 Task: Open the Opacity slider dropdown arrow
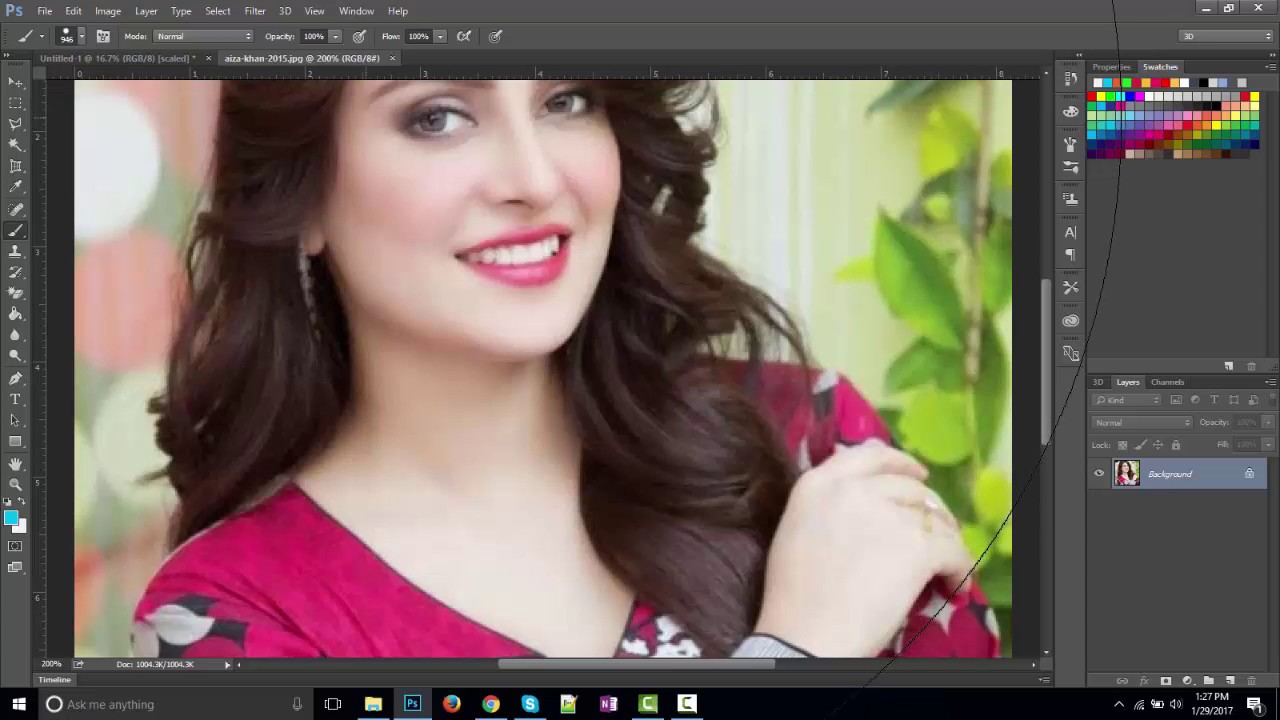click(x=335, y=36)
